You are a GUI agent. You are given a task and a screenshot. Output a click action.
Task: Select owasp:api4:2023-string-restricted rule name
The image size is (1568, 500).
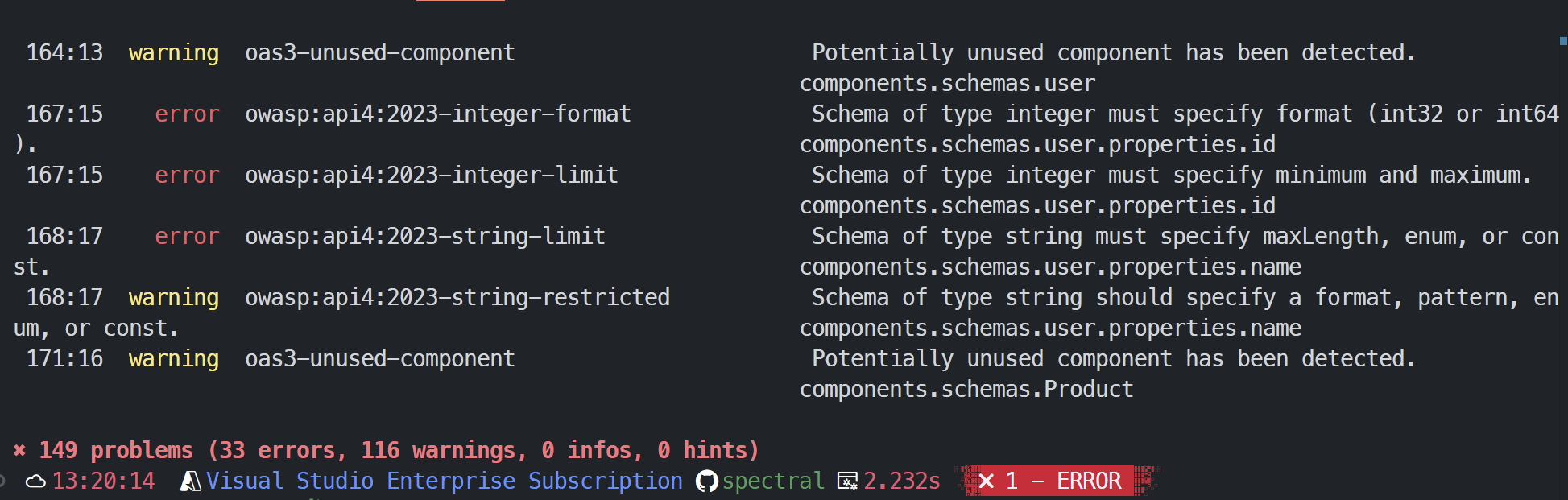[457, 298]
